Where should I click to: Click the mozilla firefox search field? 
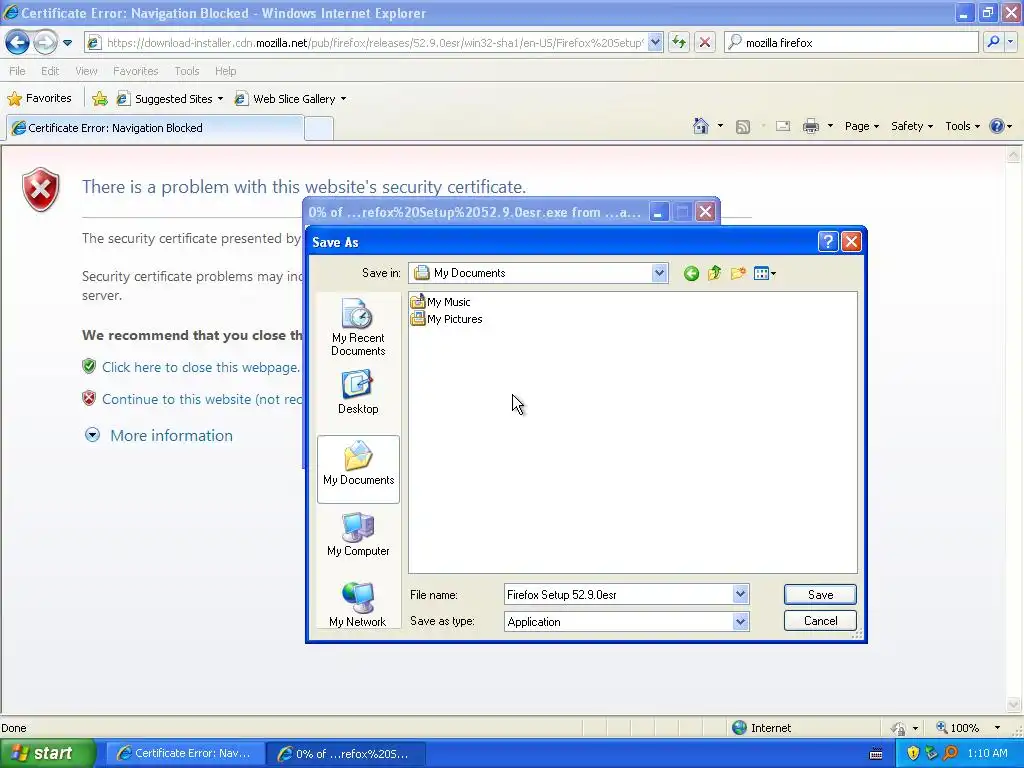point(851,42)
